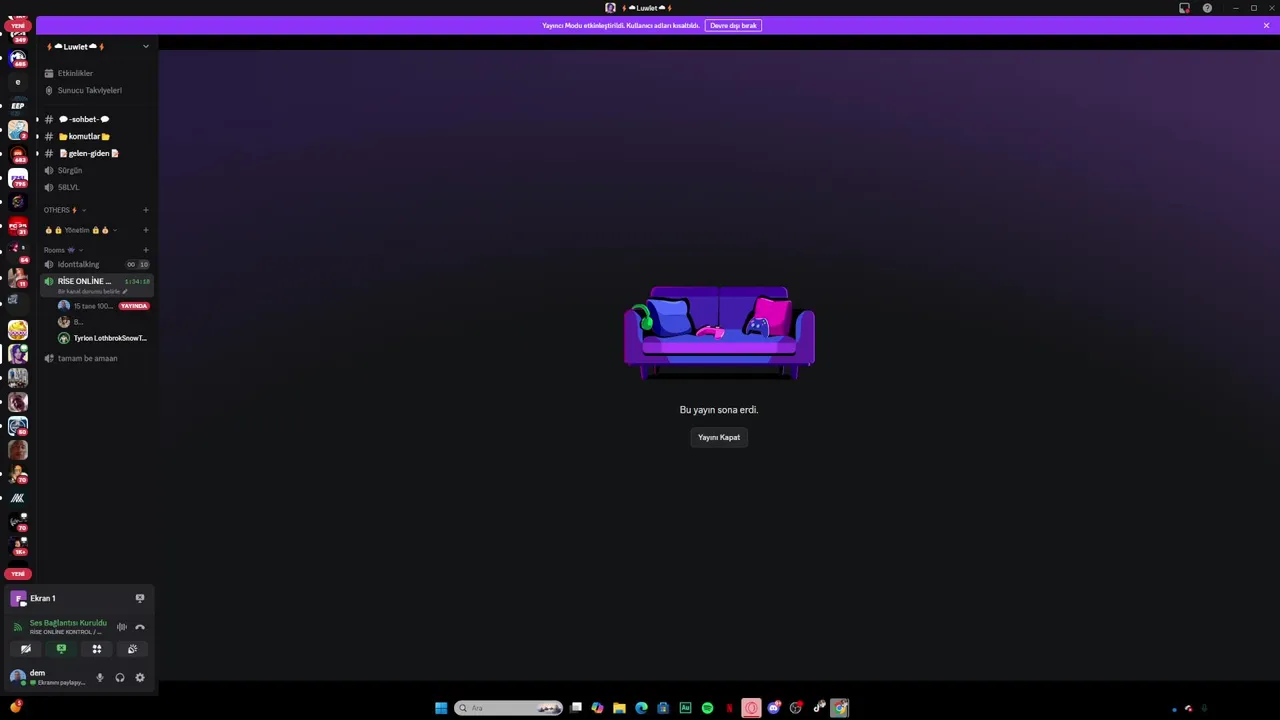Viewport: 1280px width, 720px height.
Task: Open the Etkinlikler events entry
Action: coord(96,73)
